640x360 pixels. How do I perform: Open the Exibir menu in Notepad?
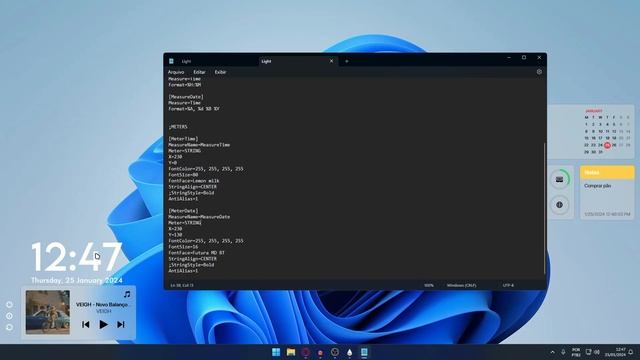(x=220, y=72)
